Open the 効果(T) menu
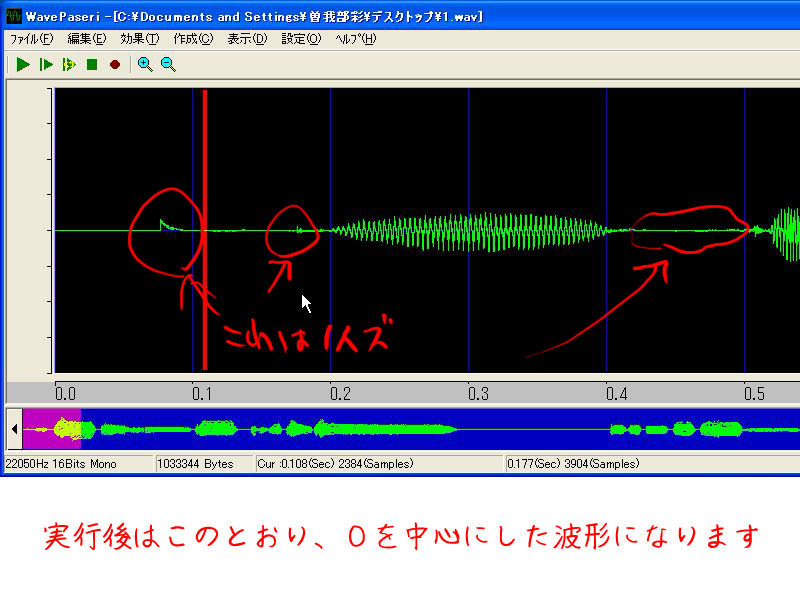800x600 pixels. click(140, 39)
